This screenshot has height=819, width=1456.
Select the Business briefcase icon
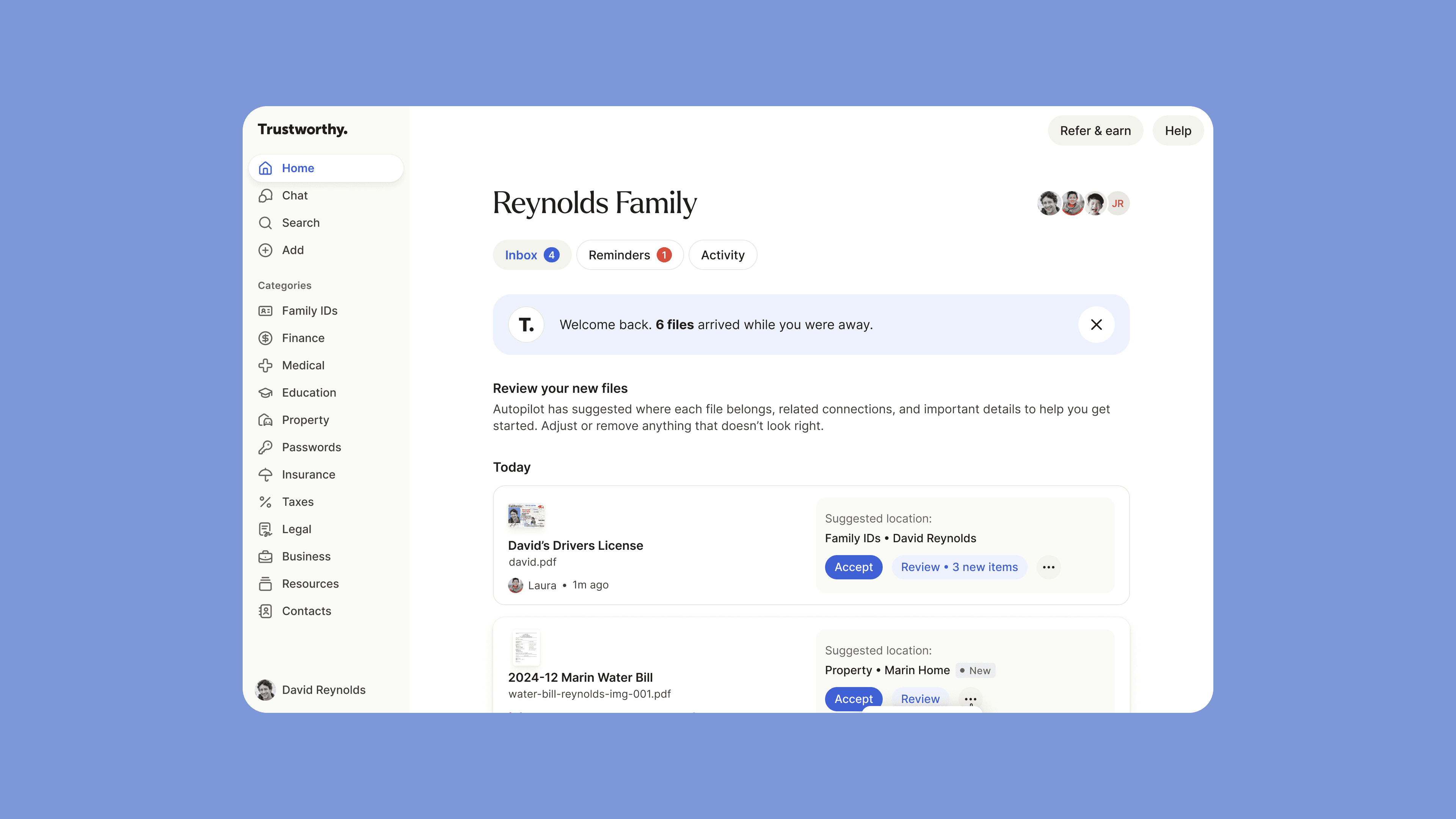(x=265, y=557)
